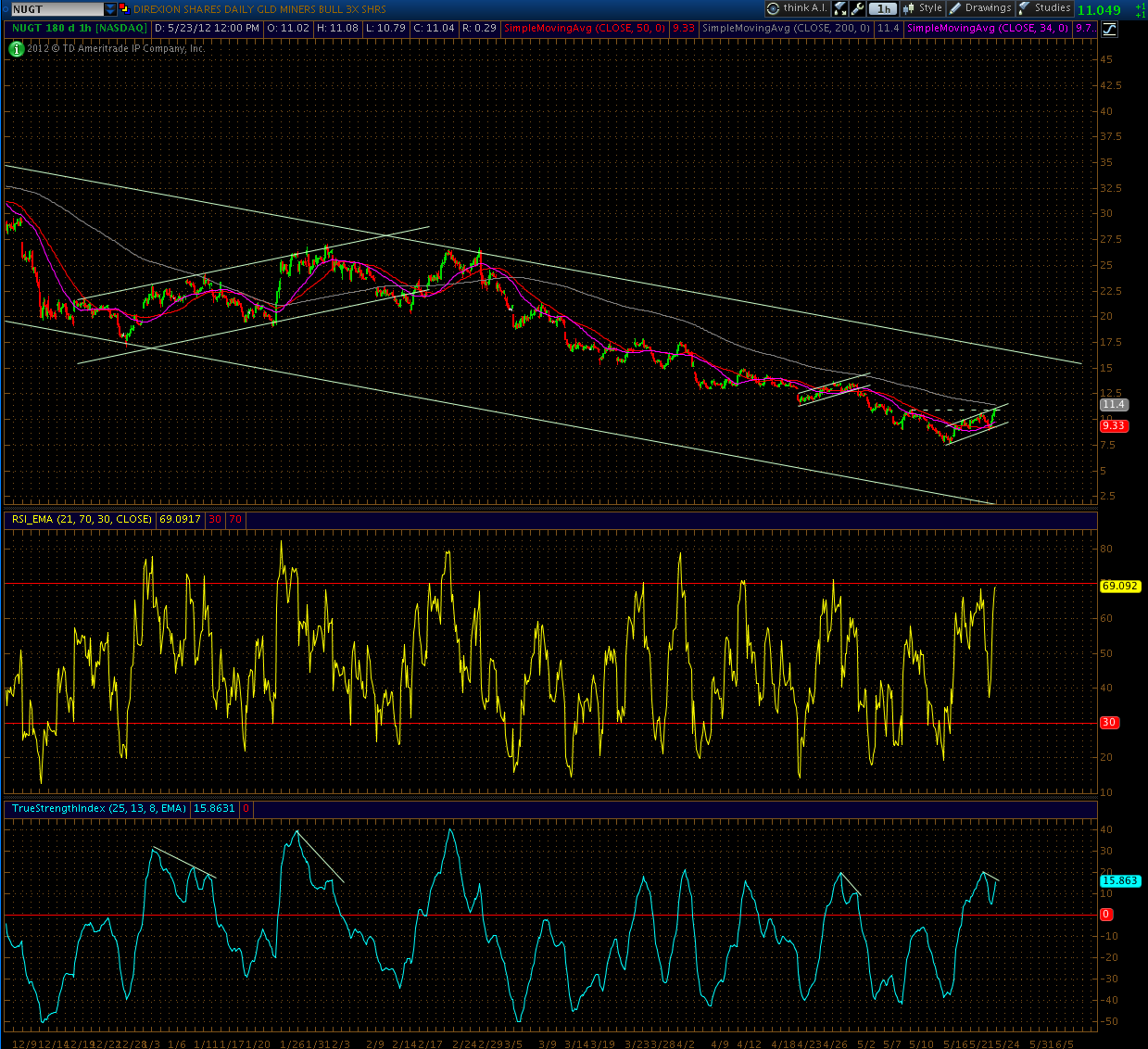Click the small circle icon left of NUGT box

(x=4, y=9)
